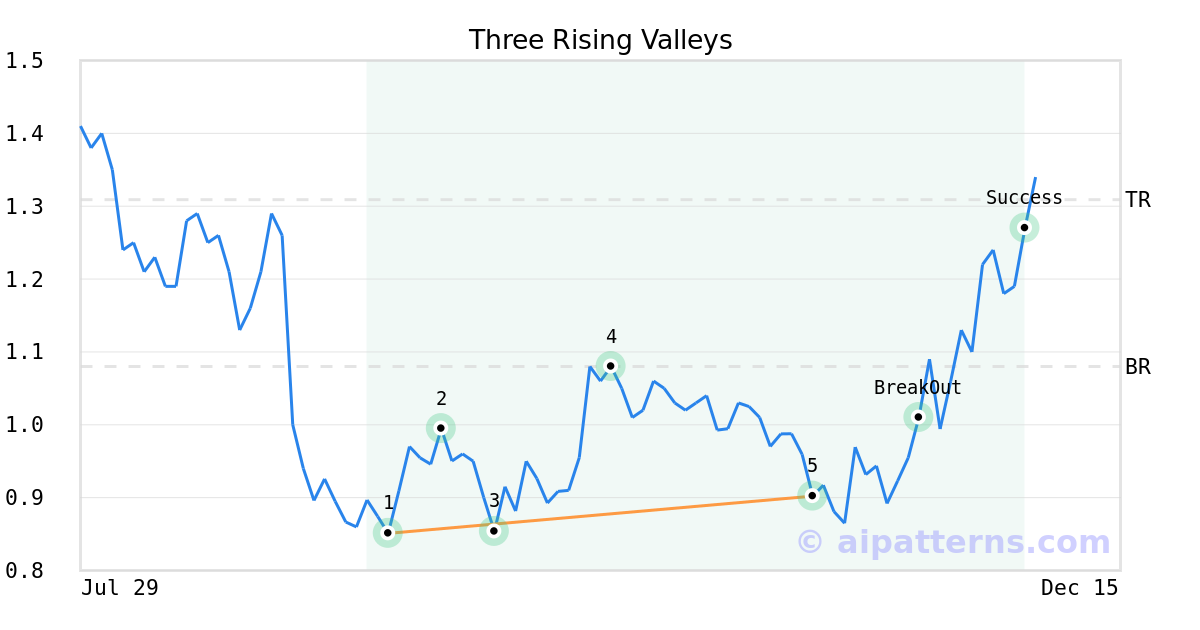Click valley marker point 5
Viewport: 1200px width, 630px height.
(812, 495)
